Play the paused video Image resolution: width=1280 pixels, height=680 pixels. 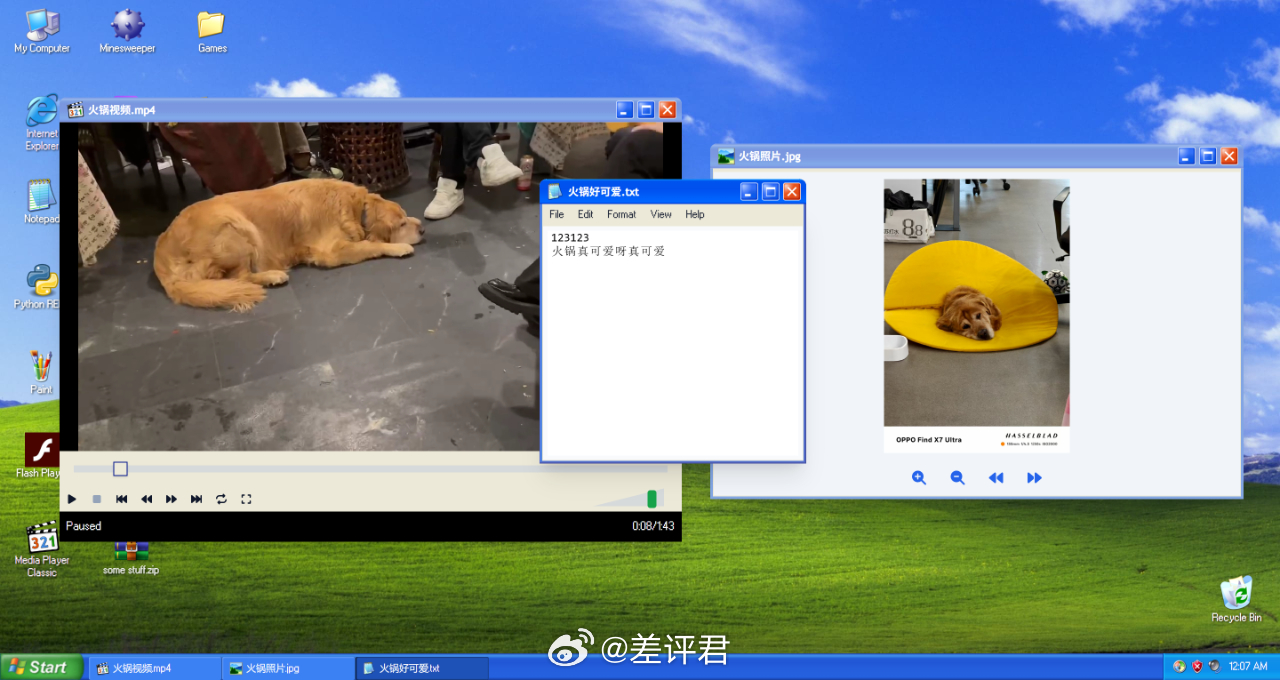[x=72, y=499]
